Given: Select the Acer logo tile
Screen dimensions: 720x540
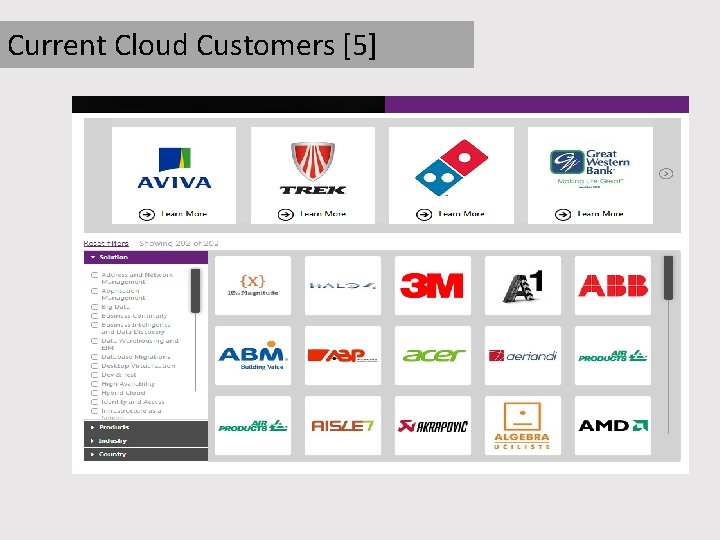Looking at the screenshot, I should pos(433,355).
